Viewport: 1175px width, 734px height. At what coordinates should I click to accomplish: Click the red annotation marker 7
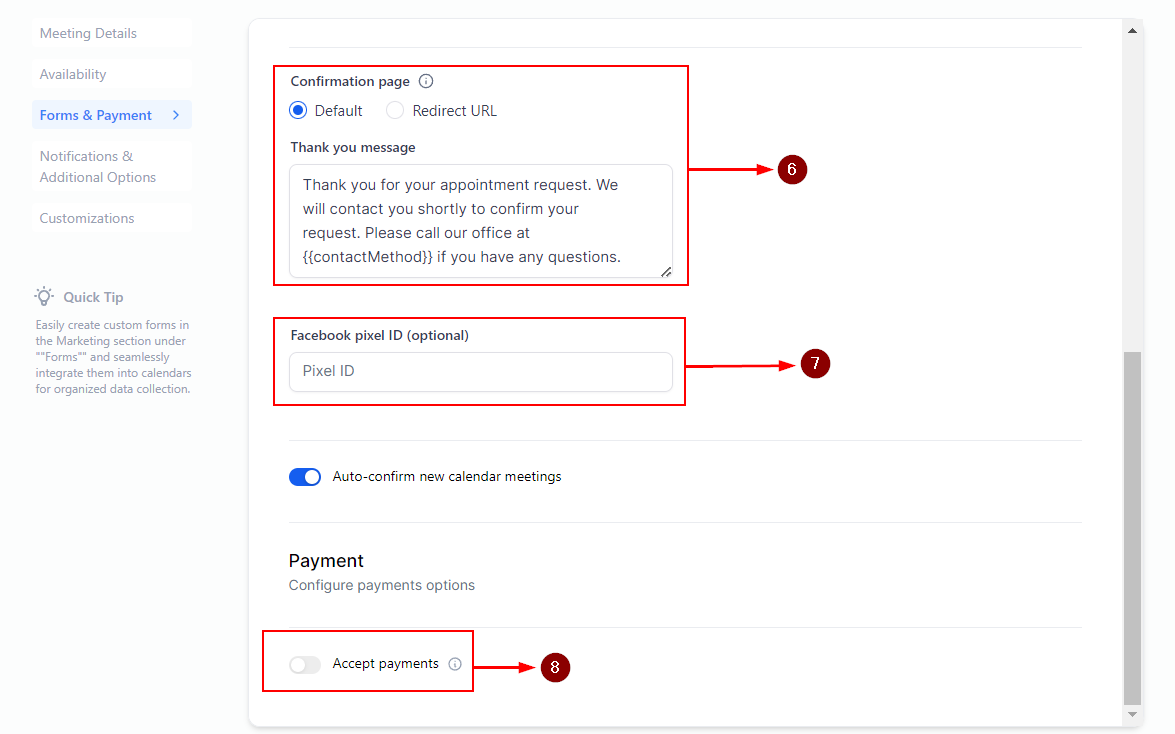(x=815, y=365)
